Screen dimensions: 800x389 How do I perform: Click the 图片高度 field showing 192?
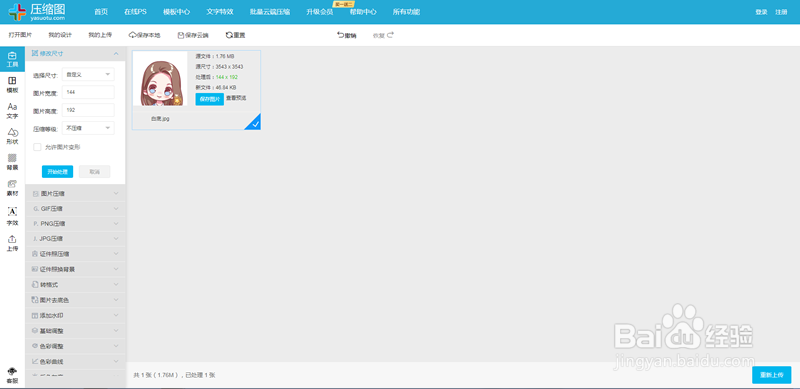[x=88, y=110]
